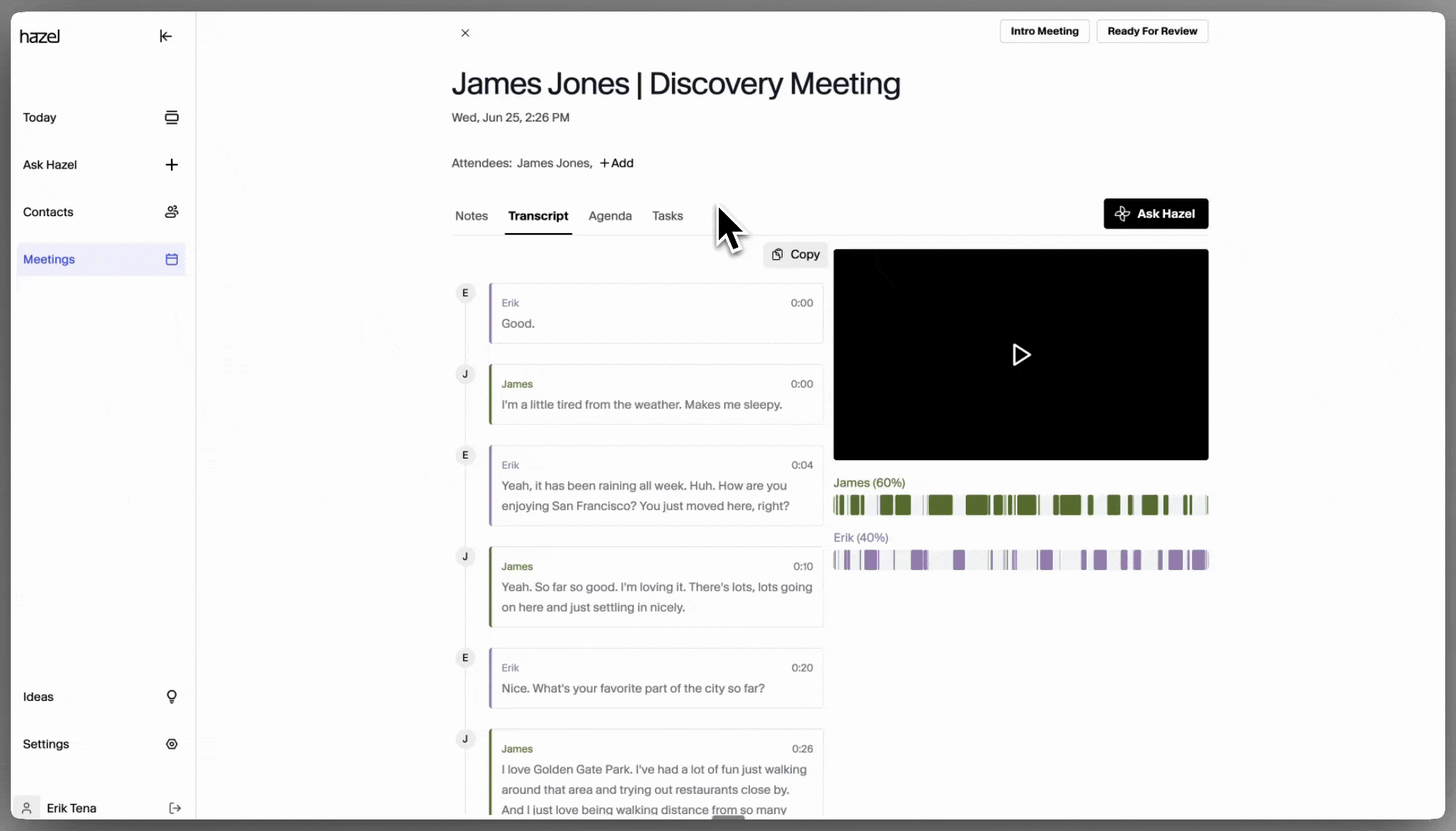Click the transcript line about favorite part of city
Screen dimensions: 1456x831
(656, 678)
